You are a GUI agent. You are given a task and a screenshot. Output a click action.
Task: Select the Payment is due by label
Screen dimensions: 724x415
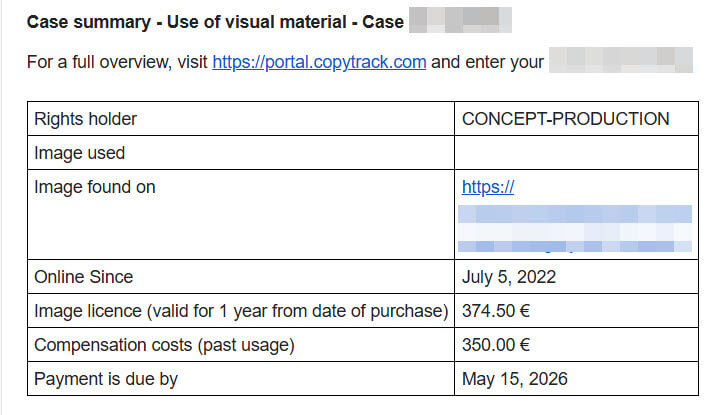(106, 379)
